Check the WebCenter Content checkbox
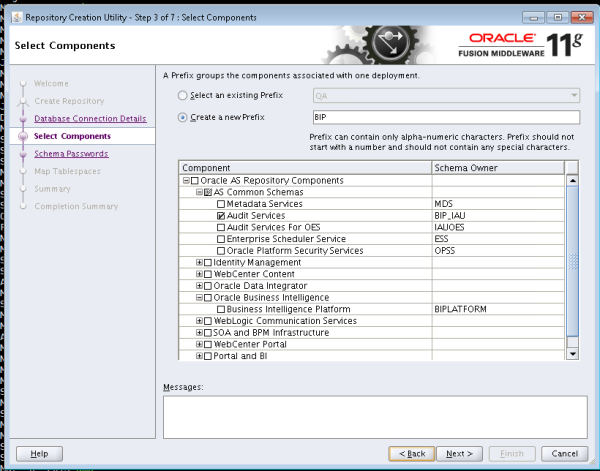The height and width of the screenshot is (471, 600). [208, 274]
